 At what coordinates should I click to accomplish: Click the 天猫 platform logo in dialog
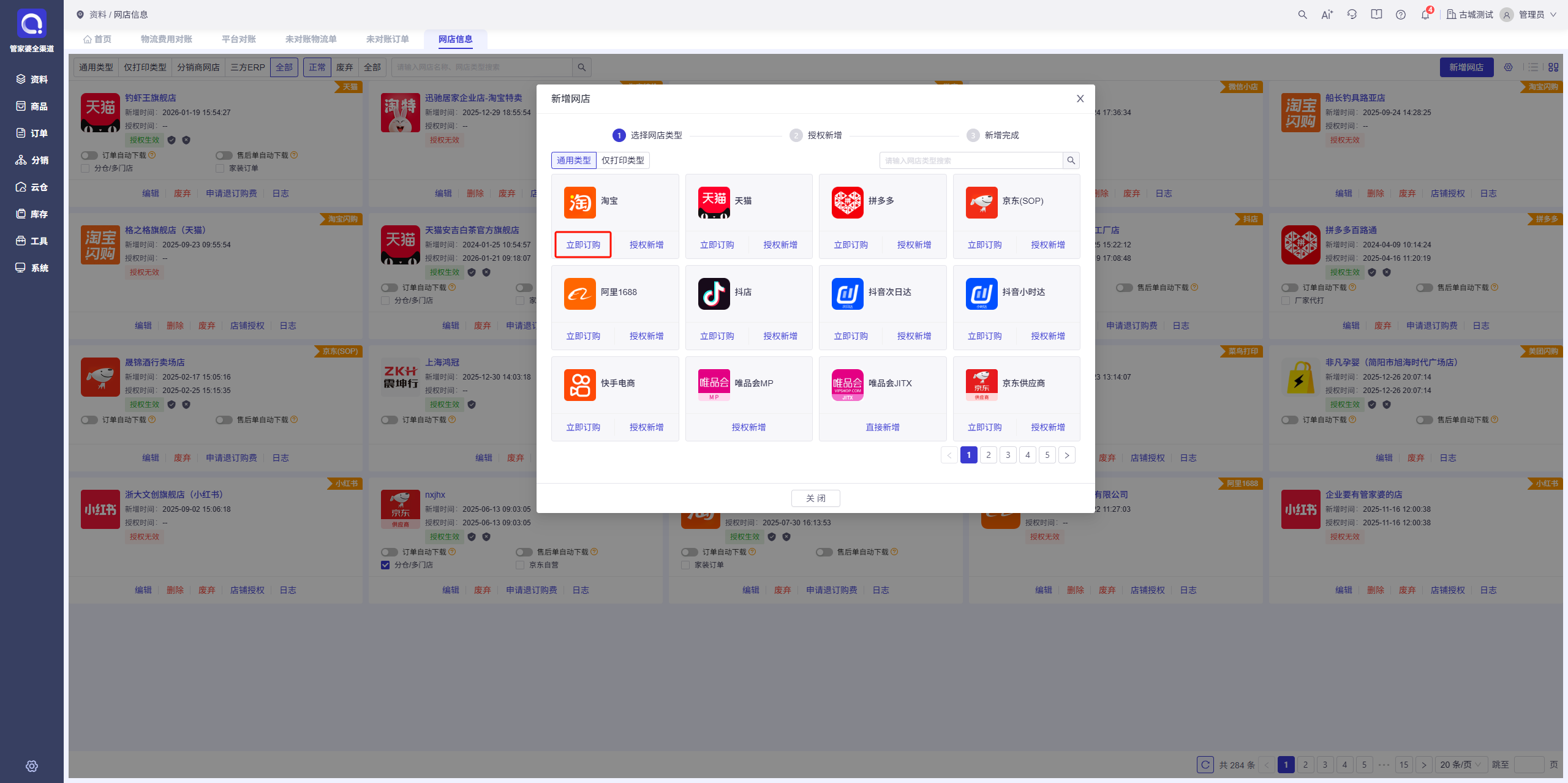pos(714,202)
